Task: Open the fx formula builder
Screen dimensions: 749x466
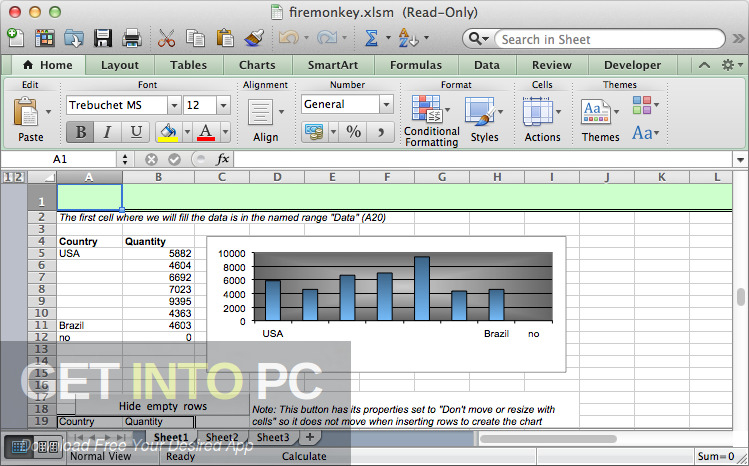Action: click(223, 159)
